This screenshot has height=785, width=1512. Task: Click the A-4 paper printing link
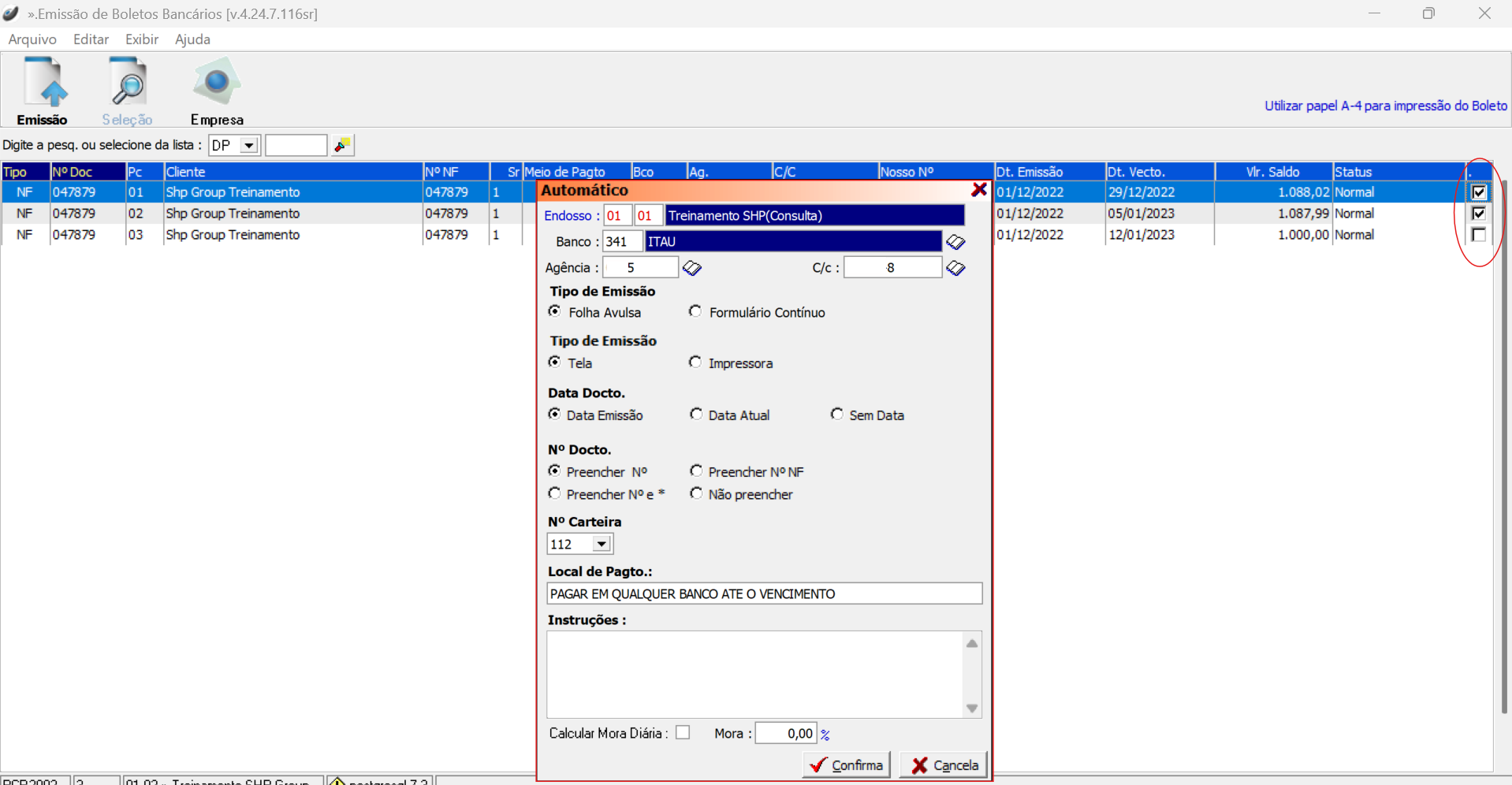(1385, 106)
